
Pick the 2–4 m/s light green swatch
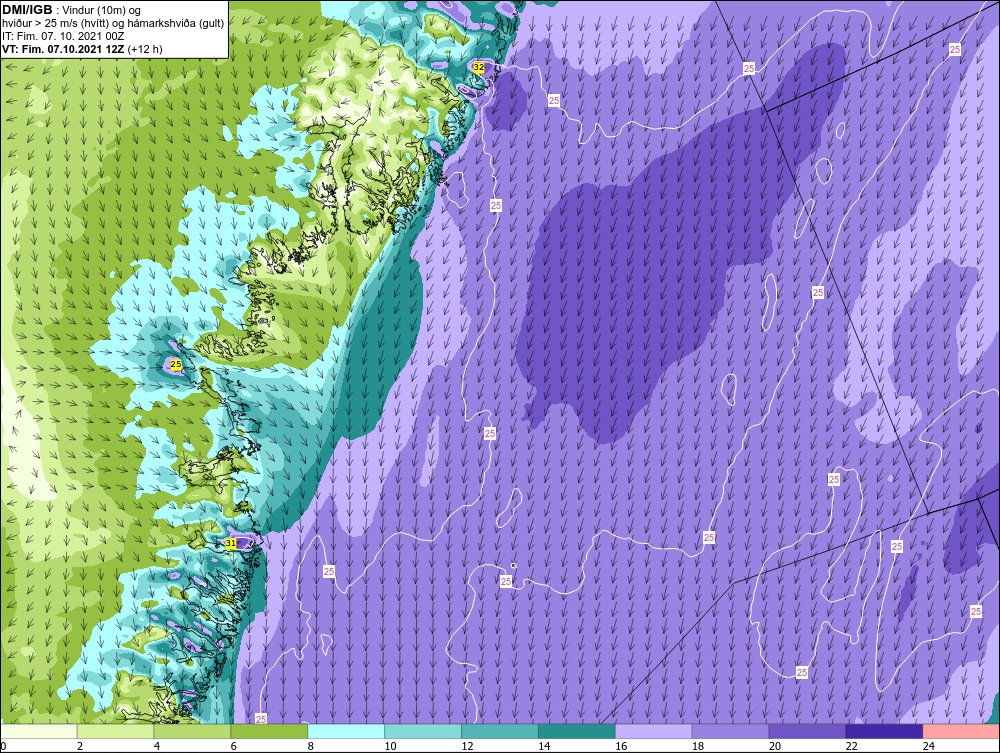[x=115, y=731]
